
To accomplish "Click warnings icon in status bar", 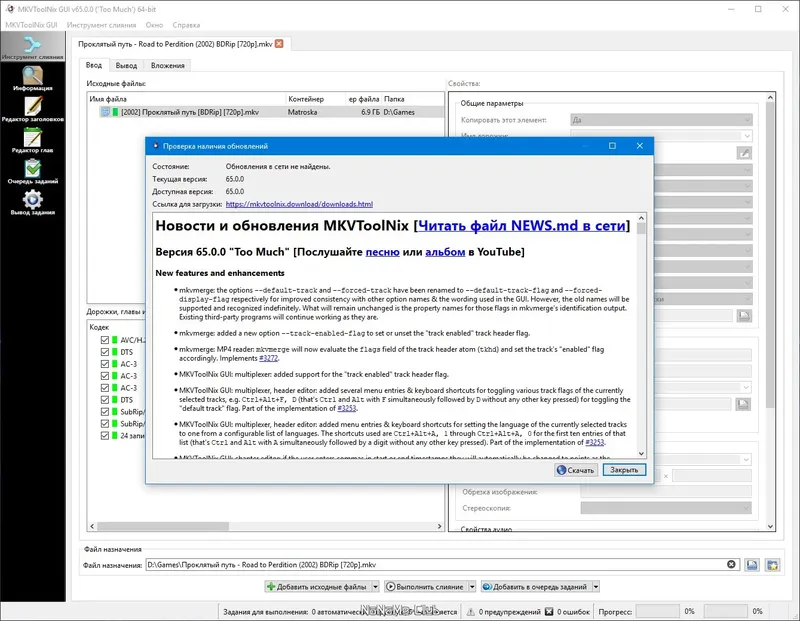I will (x=470, y=611).
